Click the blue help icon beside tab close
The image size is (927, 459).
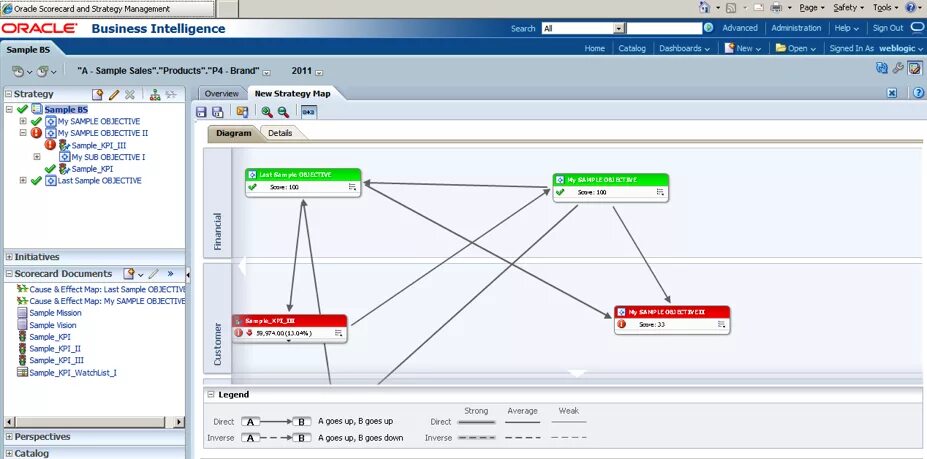pyautogui.click(x=919, y=93)
